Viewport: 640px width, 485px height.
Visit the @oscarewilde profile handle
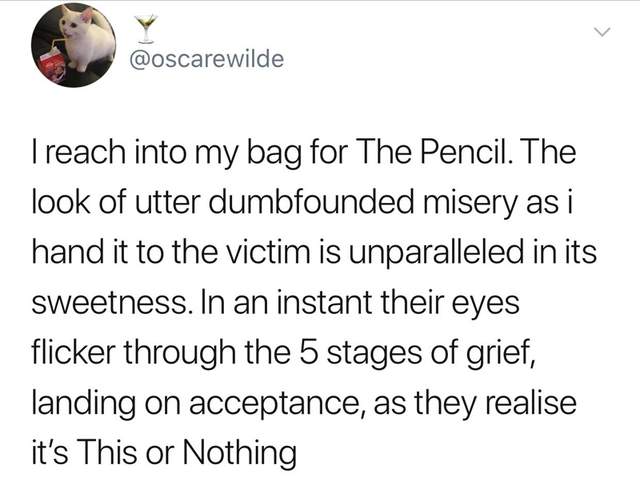click(x=207, y=59)
